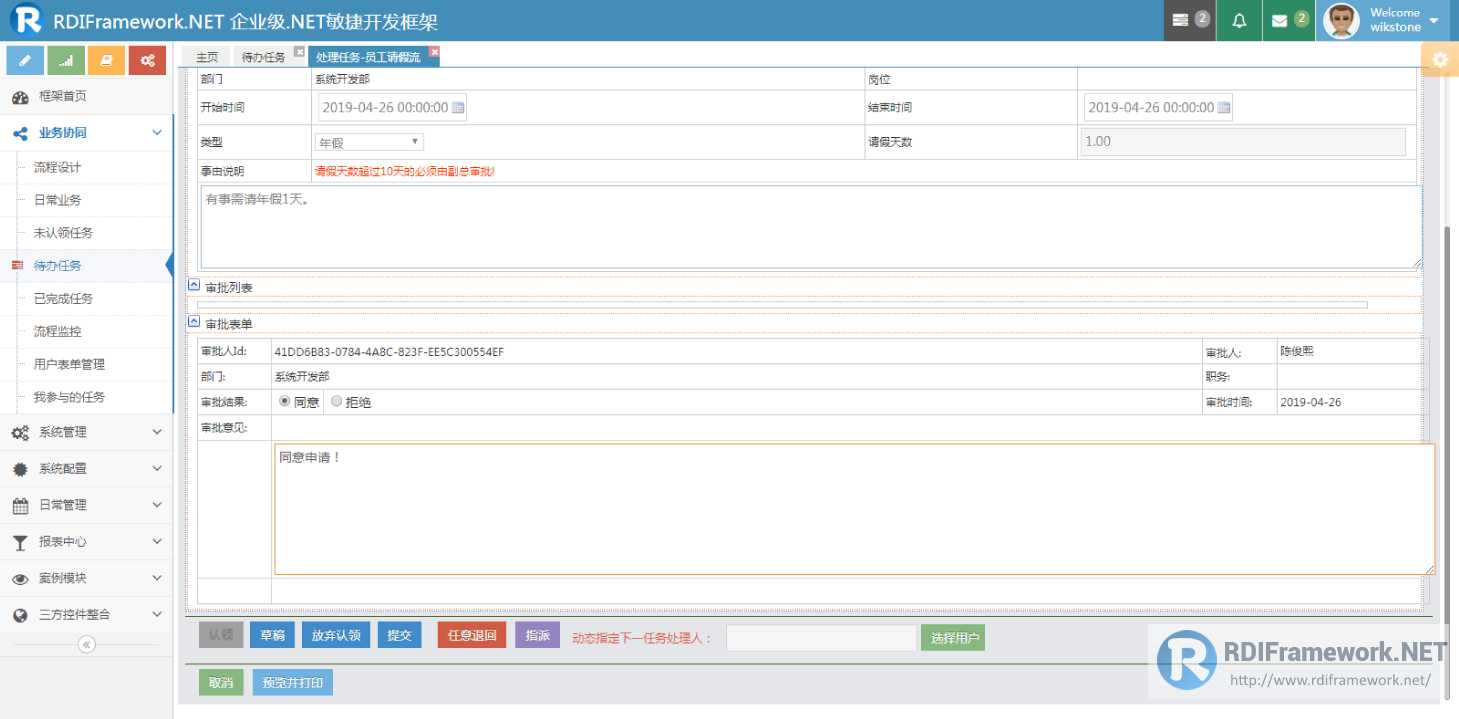Collapse the 业务协同 menu chevron
The width and height of the screenshot is (1459, 719).
(157, 133)
